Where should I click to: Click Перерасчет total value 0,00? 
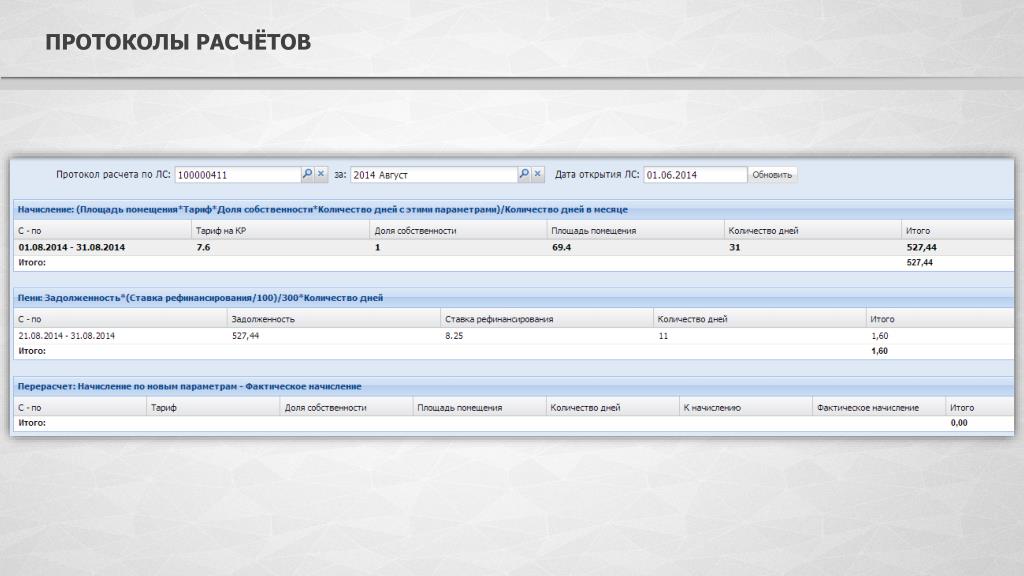(959, 423)
